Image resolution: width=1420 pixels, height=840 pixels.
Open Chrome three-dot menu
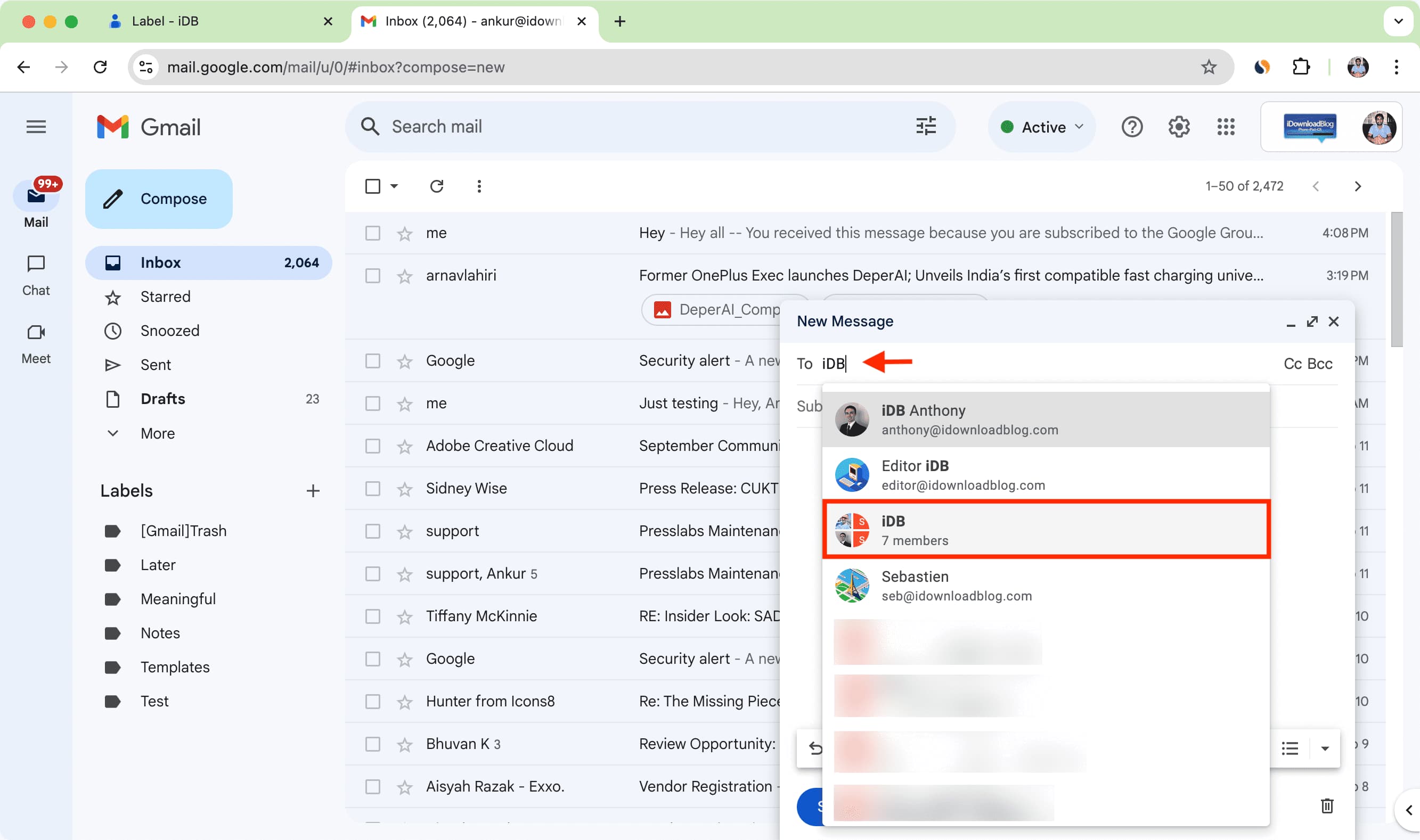pyautogui.click(x=1396, y=68)
